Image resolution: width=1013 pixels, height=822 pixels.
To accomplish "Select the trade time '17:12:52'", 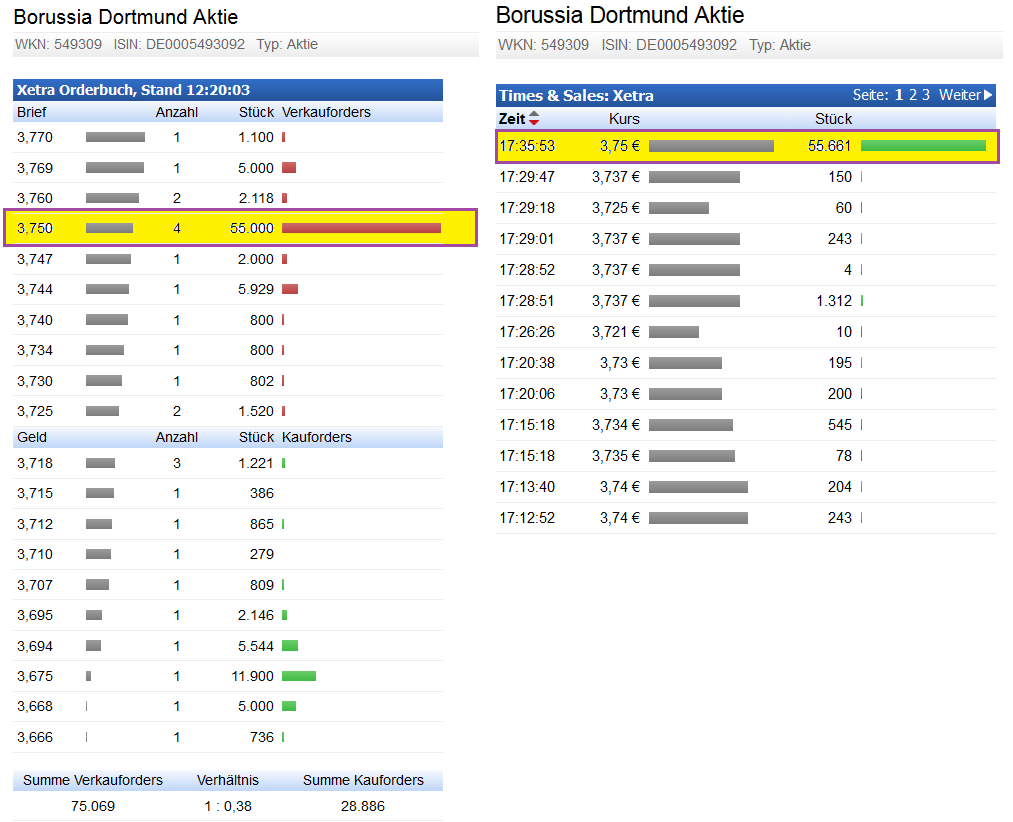I will tap(527, 518).
